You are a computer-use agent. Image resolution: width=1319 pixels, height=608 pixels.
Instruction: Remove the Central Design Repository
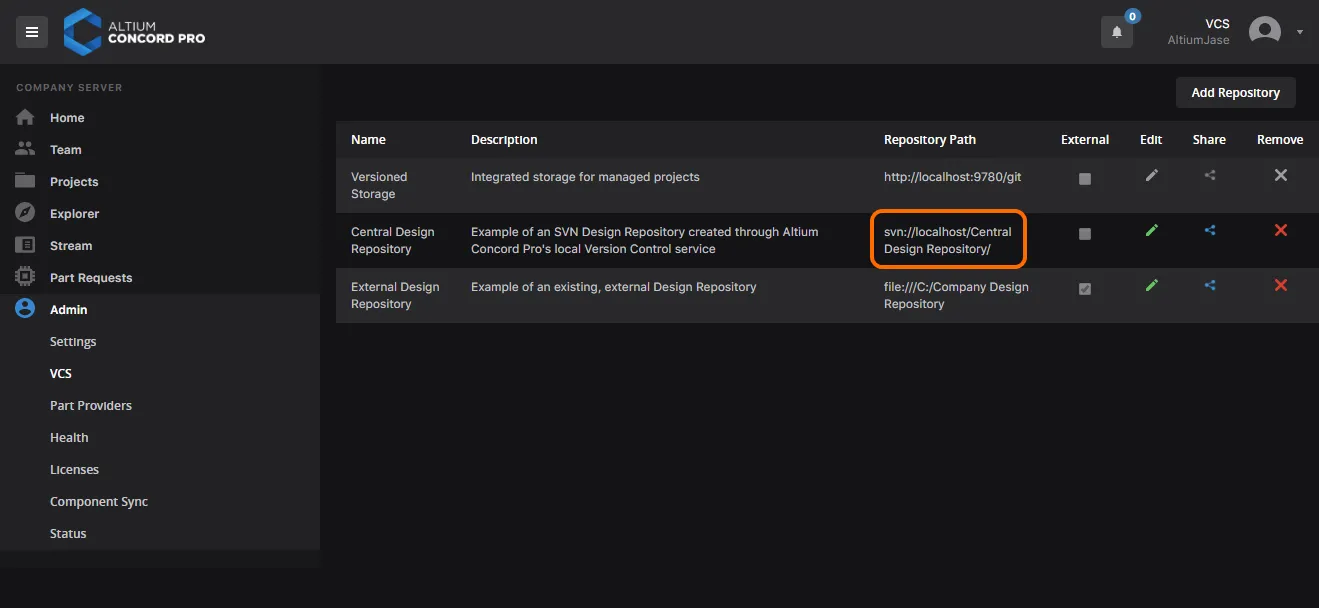click(x=1280, y=231)
